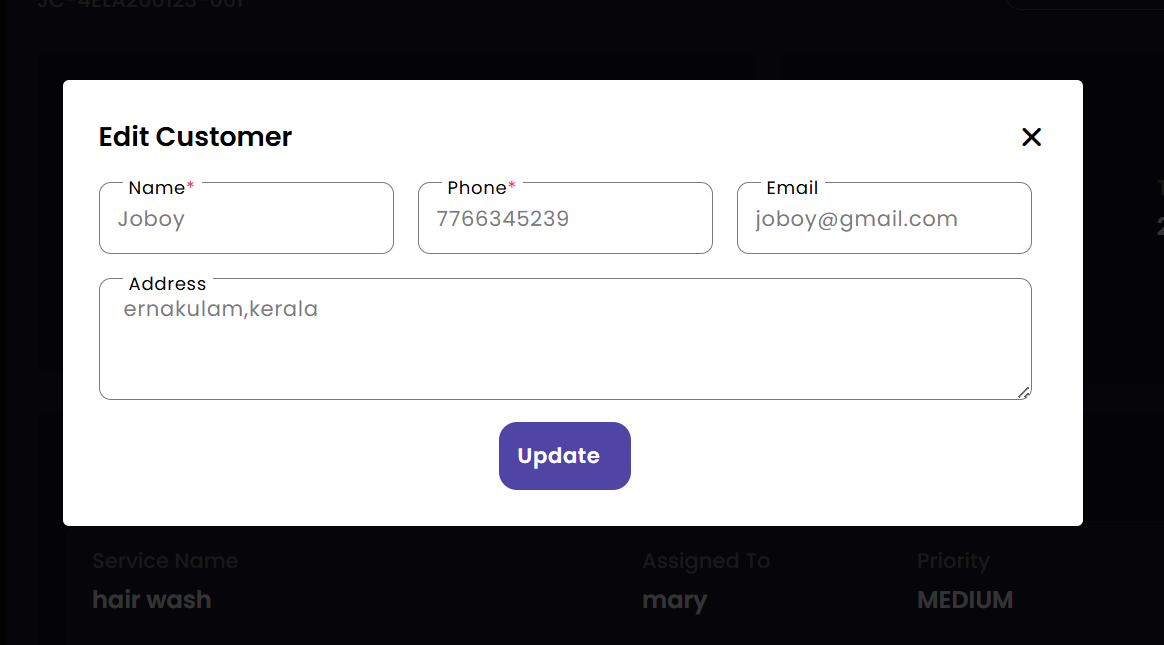Image resolution: width=1164 pixels, height=645 pixels.
Task: Click the Edit Customer dialog title
Action: tap(195, 137)
